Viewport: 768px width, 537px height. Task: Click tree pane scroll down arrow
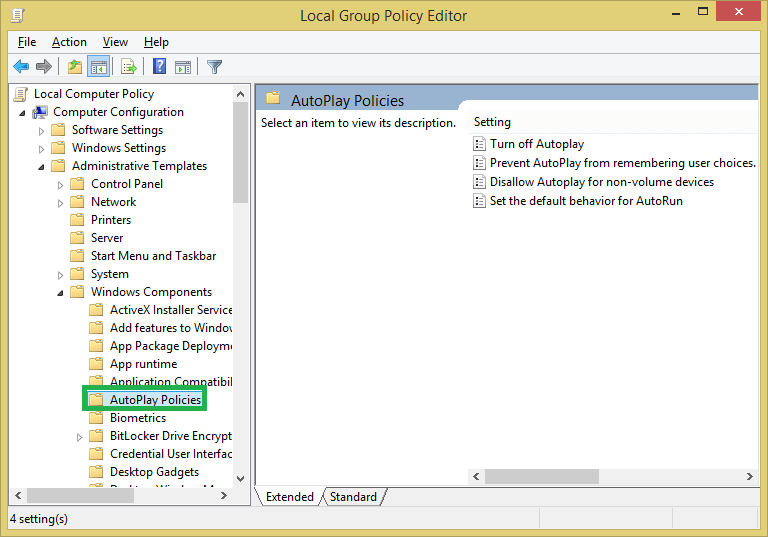point(240,479)
